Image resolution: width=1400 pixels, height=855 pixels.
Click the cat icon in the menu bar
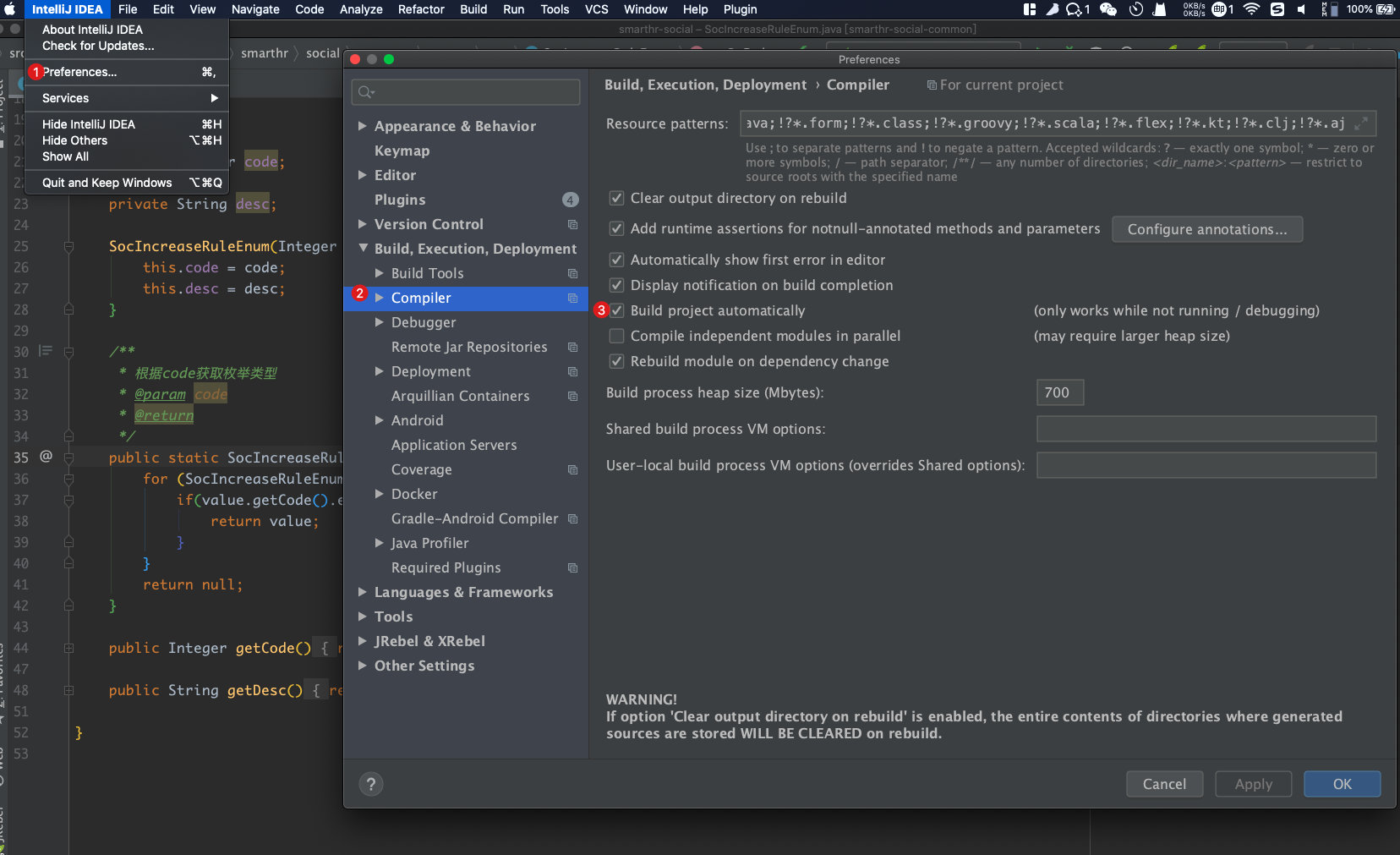tap(1160, 9)
